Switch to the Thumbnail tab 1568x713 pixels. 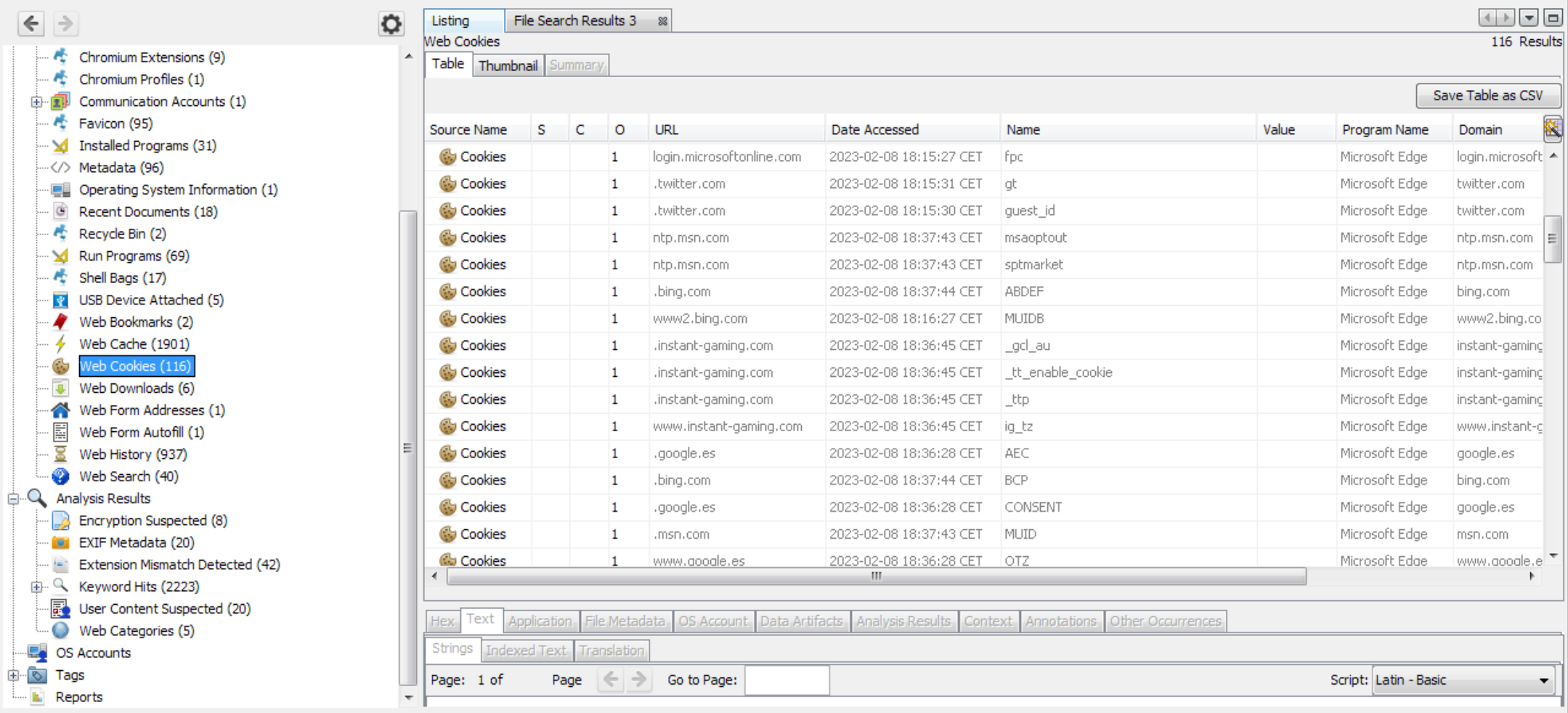click(x=508, y=65)
